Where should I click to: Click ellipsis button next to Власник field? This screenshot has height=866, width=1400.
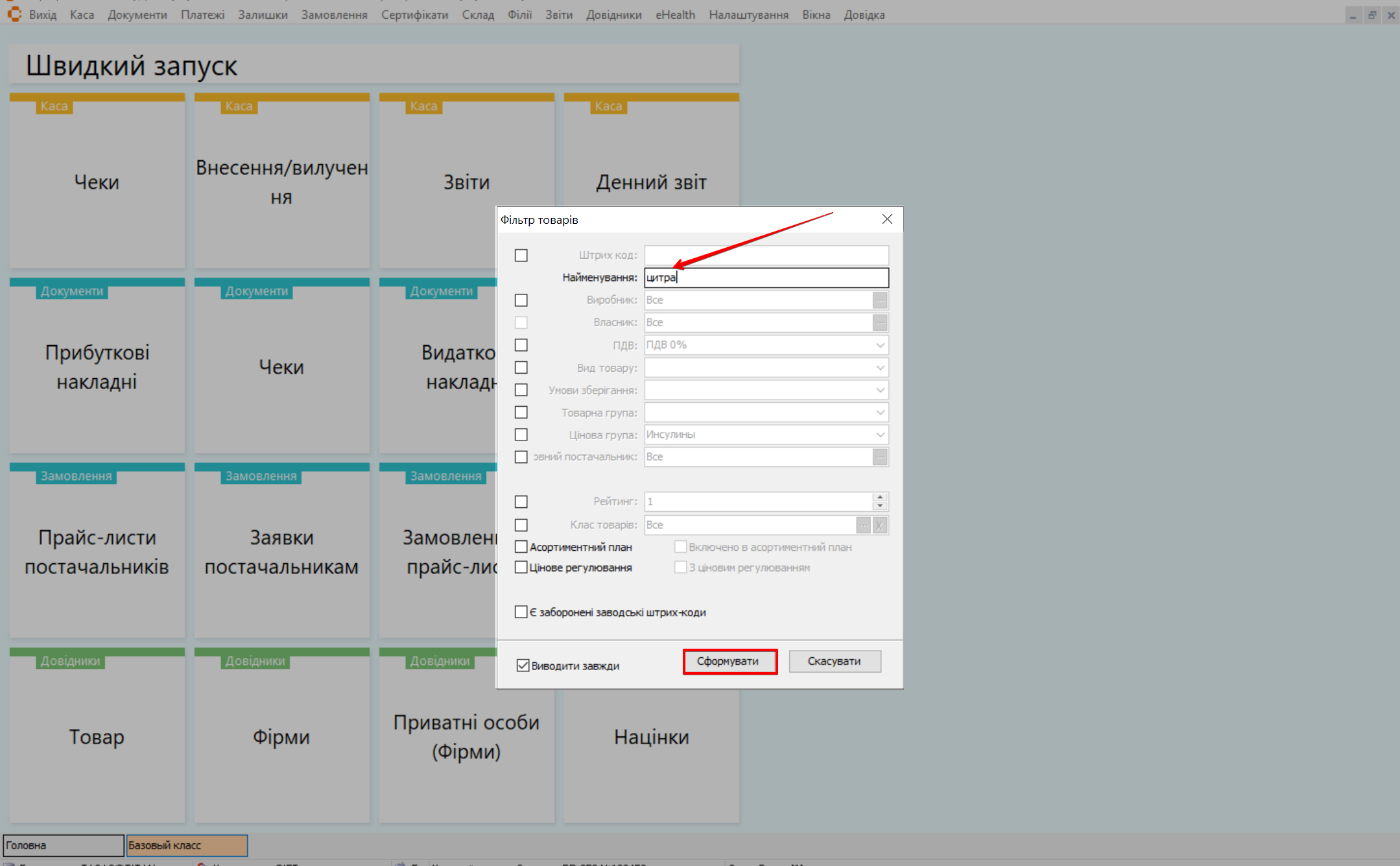879,322
